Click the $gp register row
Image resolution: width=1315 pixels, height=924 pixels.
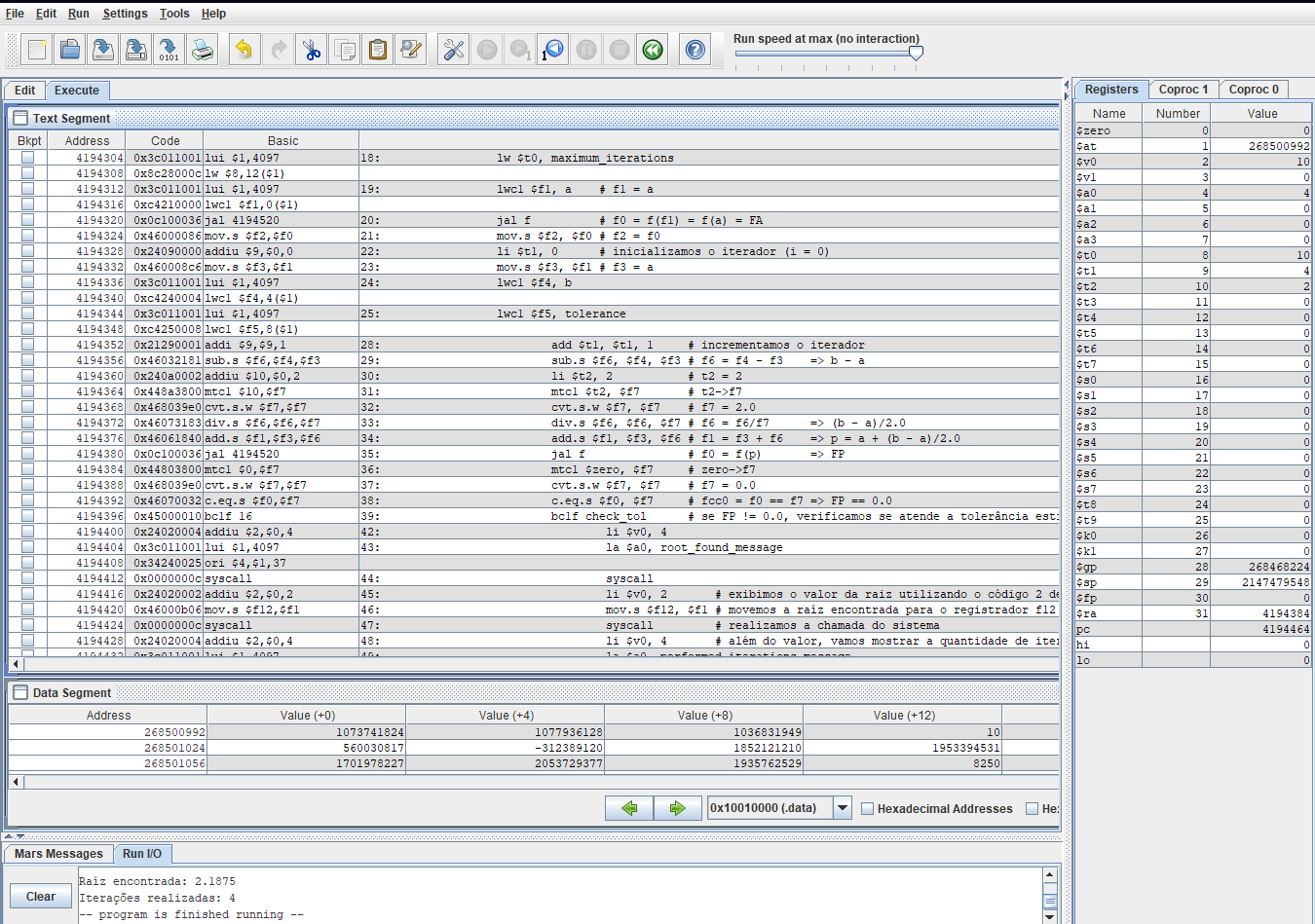coord(1193,567)
